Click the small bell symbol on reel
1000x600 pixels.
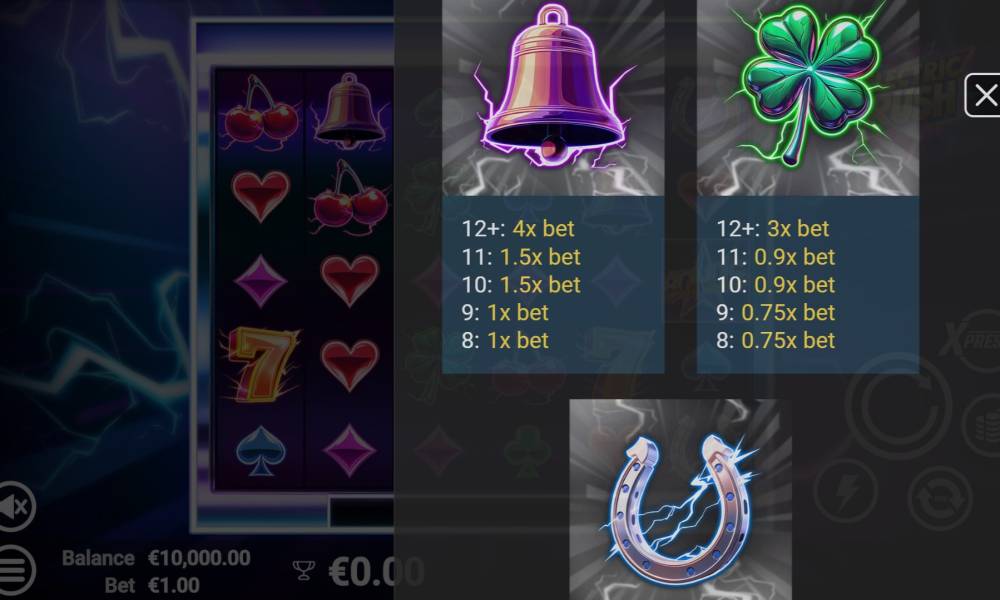click(349, 110)
